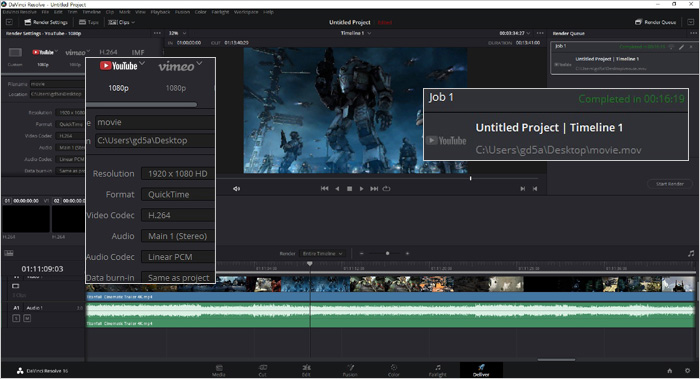The image size is (700, 379).
Task: Select the A1 audio track label
Action: pos(16,308)
